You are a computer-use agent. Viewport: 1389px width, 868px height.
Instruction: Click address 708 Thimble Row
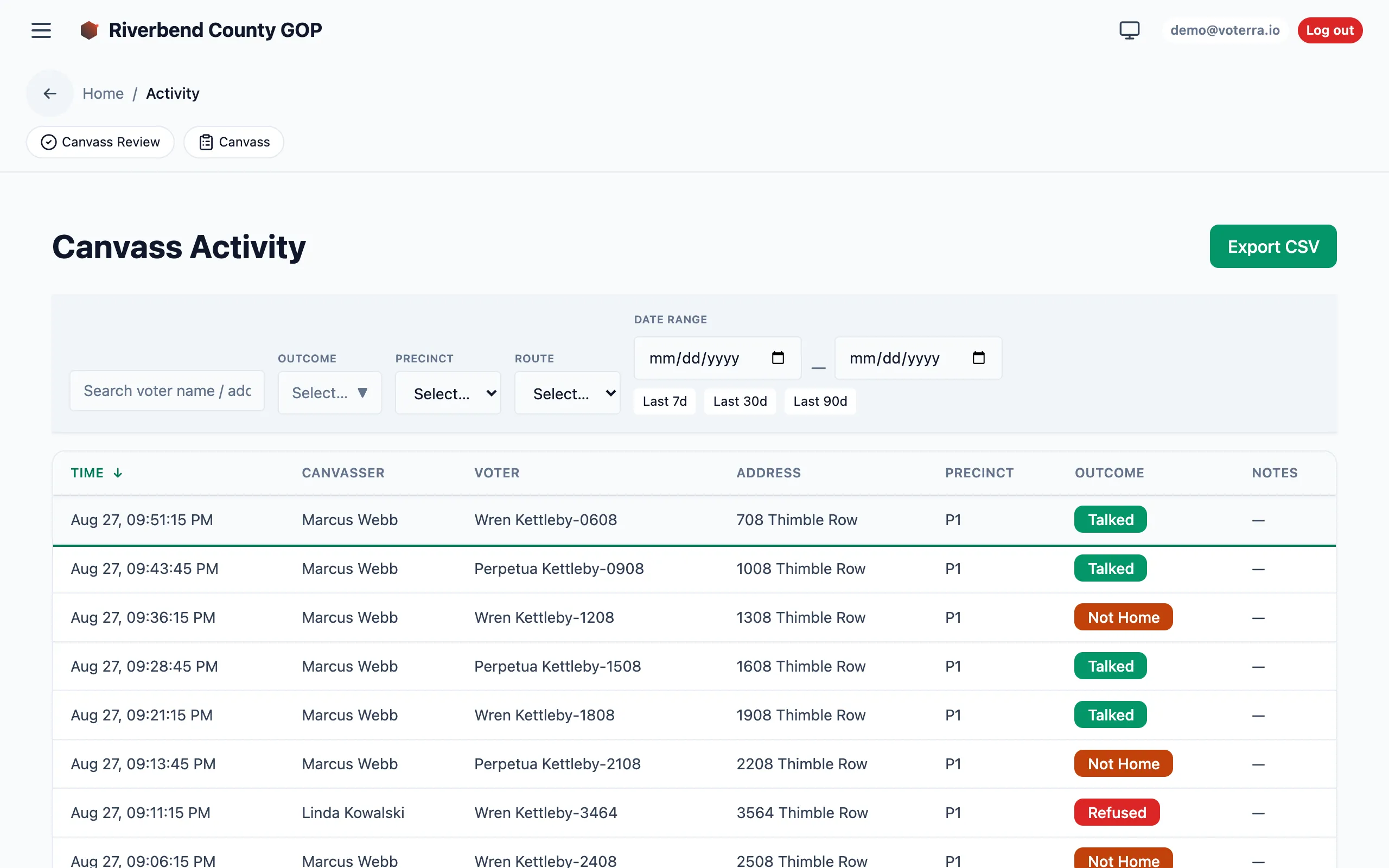pos(797,520)
